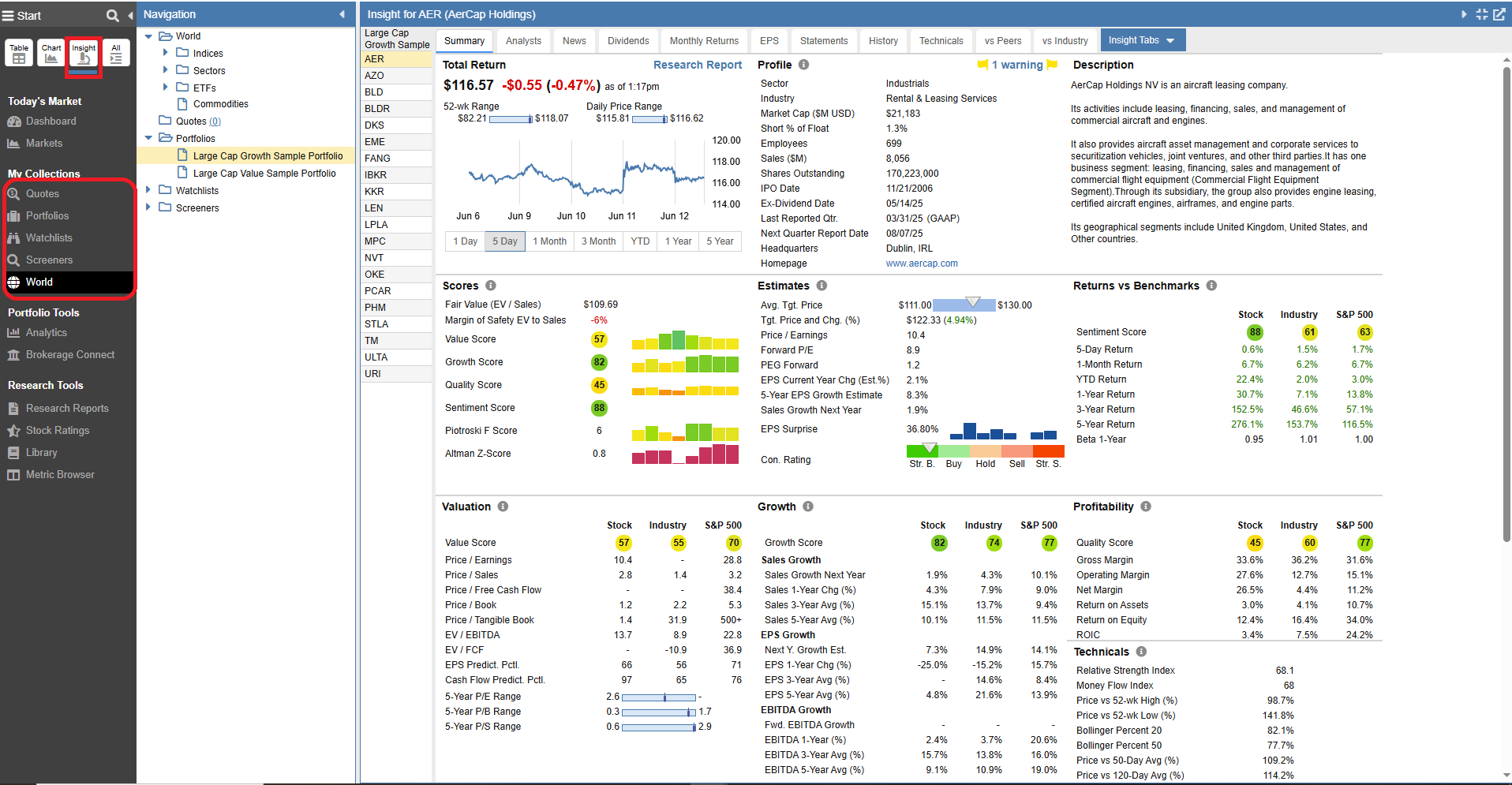Open the Chart view icon
Viewport: 1512px width, 785px height.
point(51,53)
